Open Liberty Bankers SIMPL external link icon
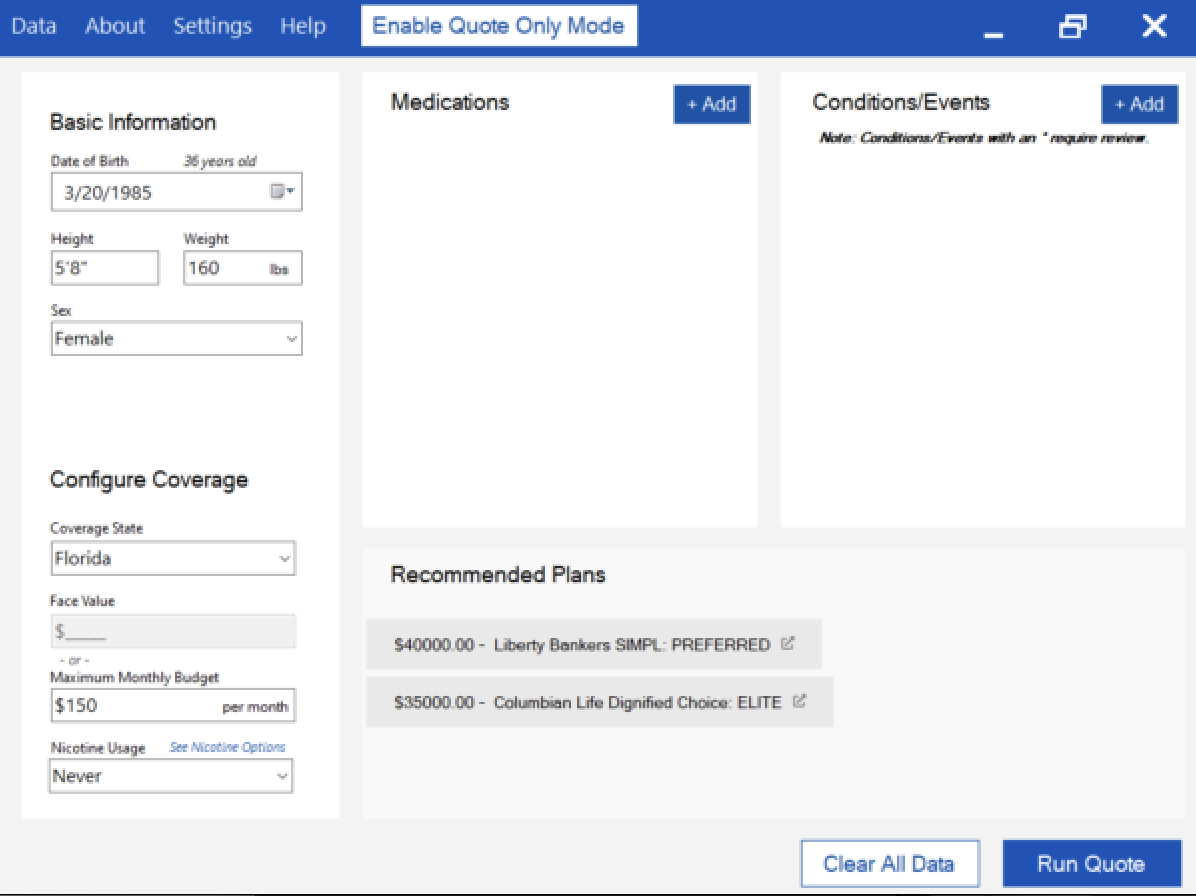 787,644
